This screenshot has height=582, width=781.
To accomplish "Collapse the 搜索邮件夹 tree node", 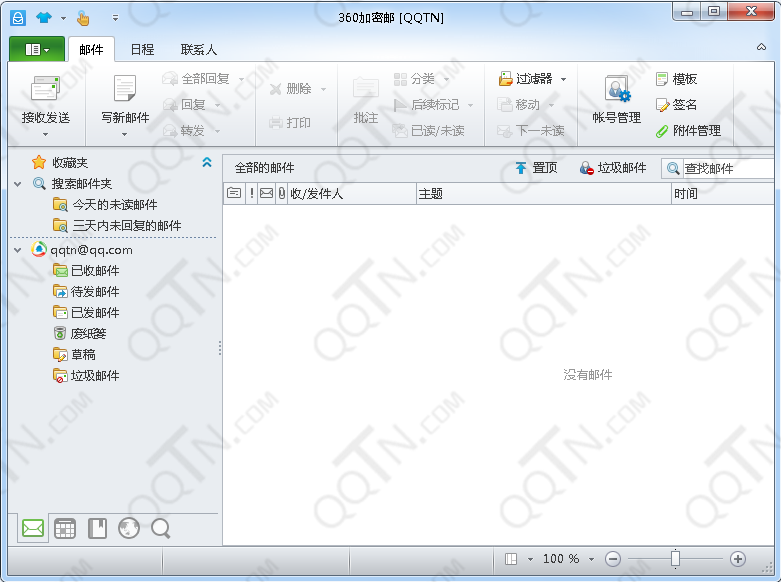I will (x=18, y=184).
